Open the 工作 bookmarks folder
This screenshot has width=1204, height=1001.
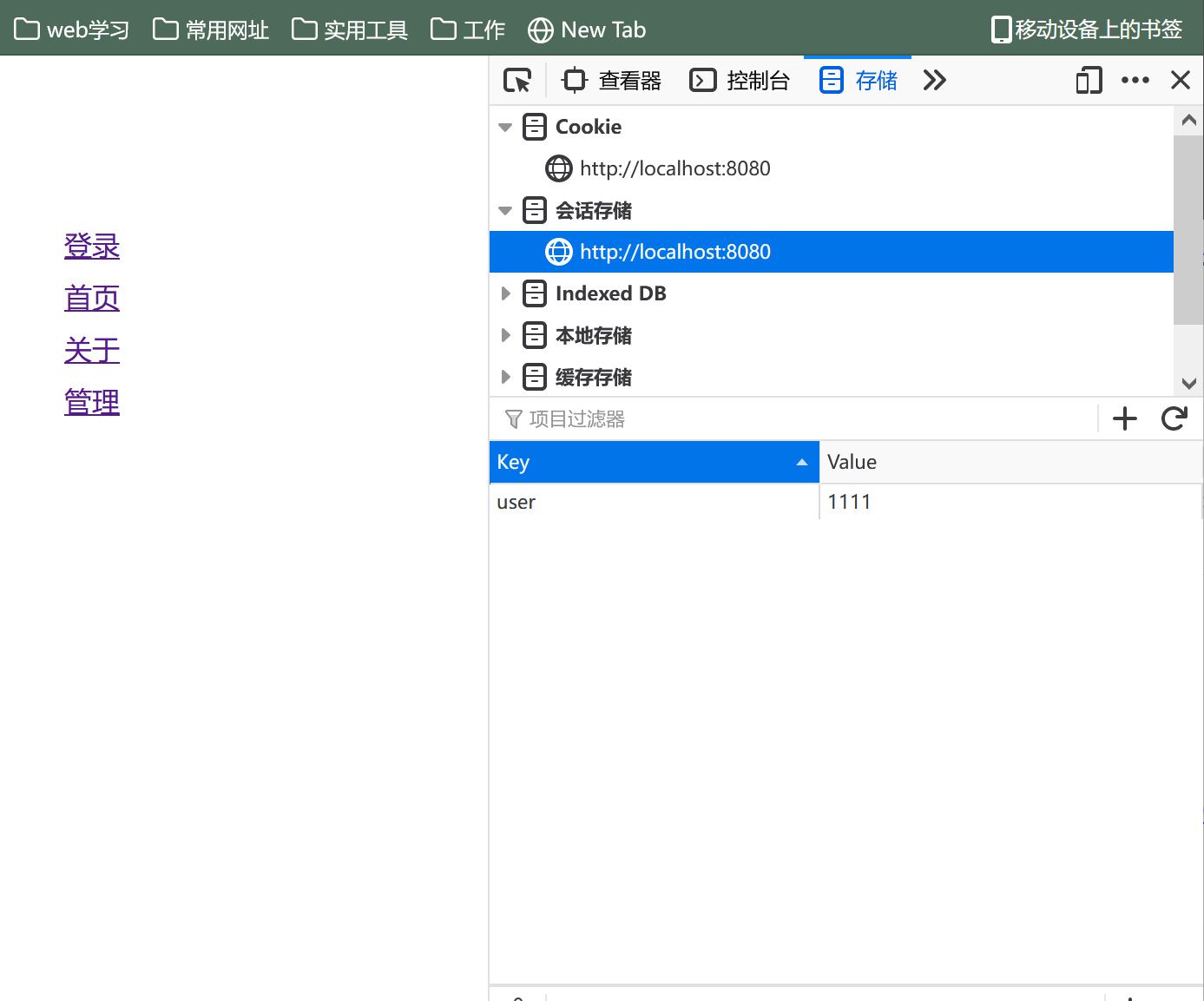coord(468,30)
